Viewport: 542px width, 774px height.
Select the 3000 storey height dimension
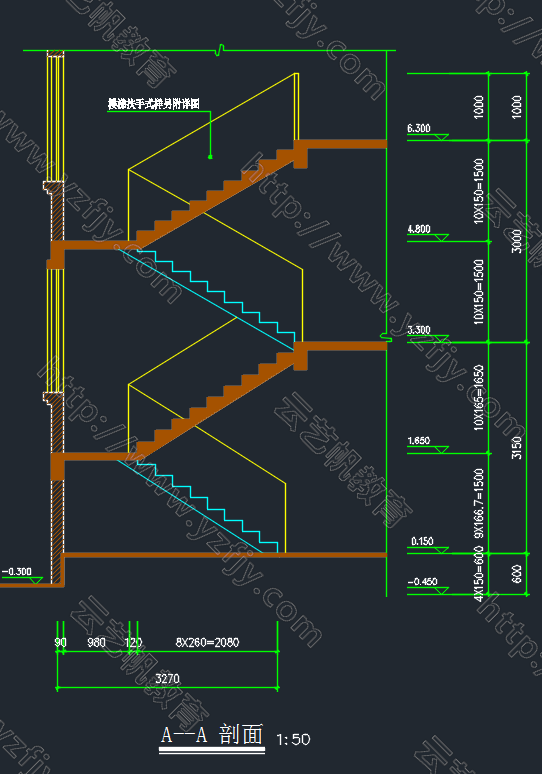[x=516, y=241]
